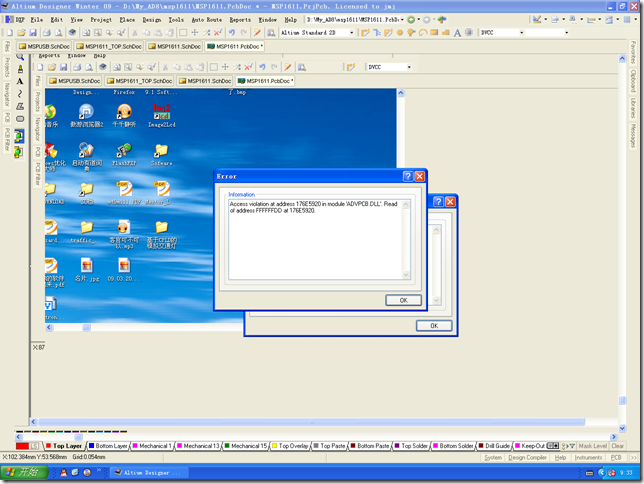
Task: Undo the last action with the blue arrow
Action: point(232,32)
